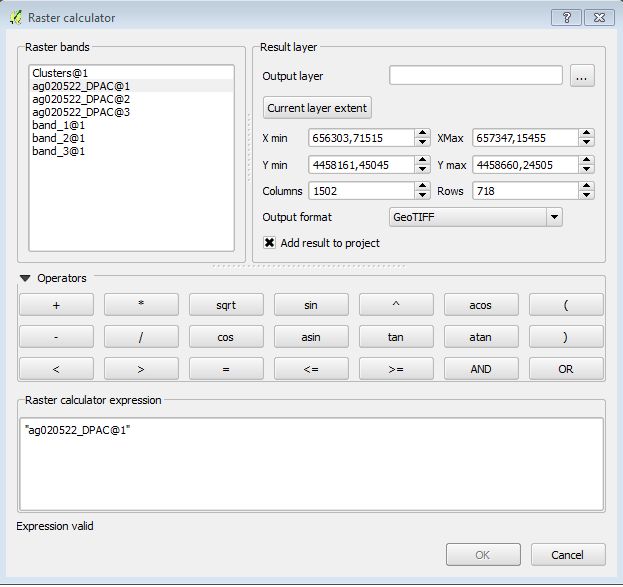This screenshot has height=587, width=623.
Task: Click the Rows value field
Action: tap(525, 191)
